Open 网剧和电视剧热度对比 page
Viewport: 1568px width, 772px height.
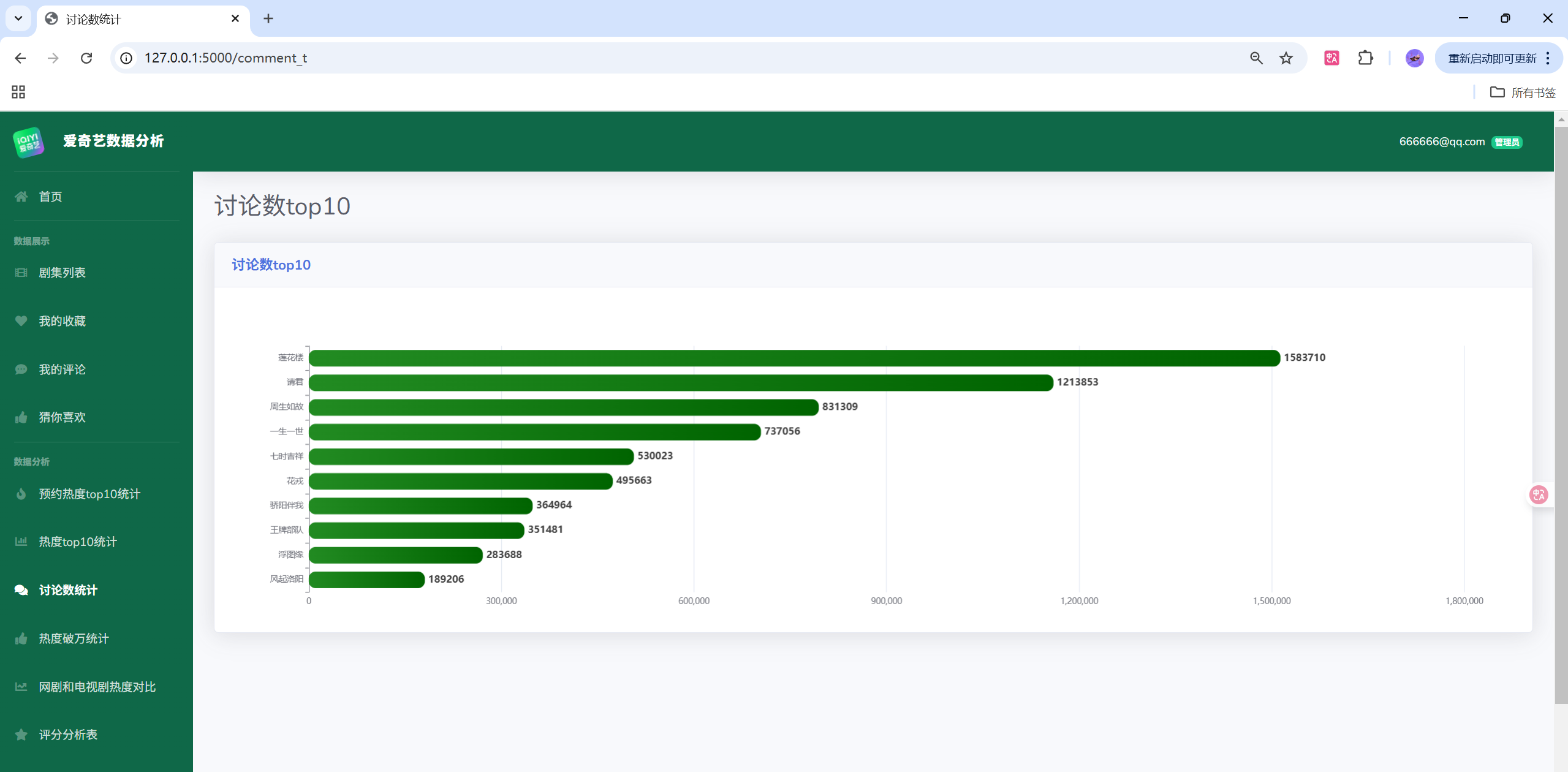click(x=97, y=687)
